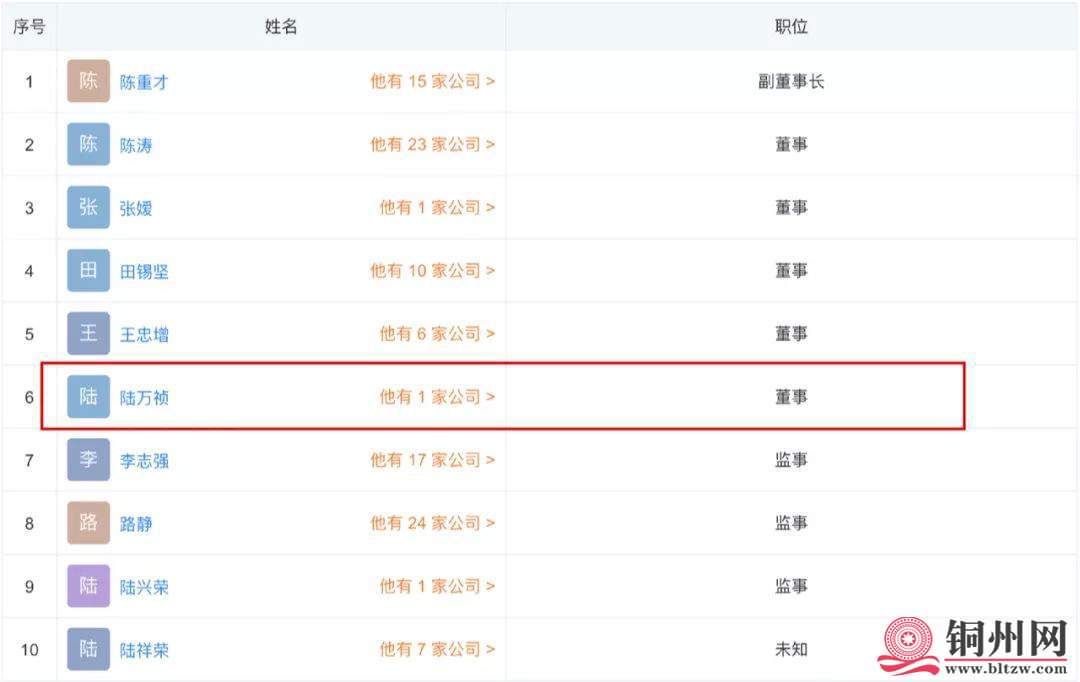Image resolution: width=1080 pixels, height=682 pixels.
Task: Click the 路 avatar icon for 路静
Action: tap(88, 523)
